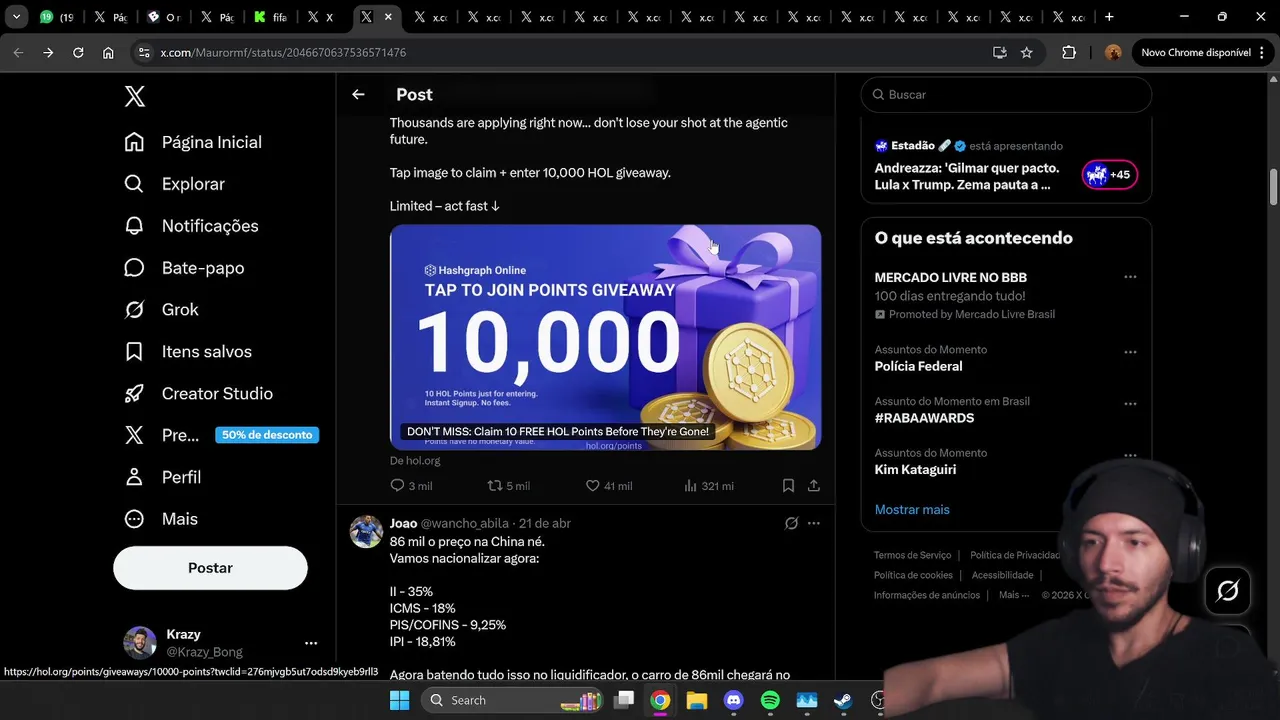Open Notificações
This screenshot has height=720, width=1280.
(191, 226)
